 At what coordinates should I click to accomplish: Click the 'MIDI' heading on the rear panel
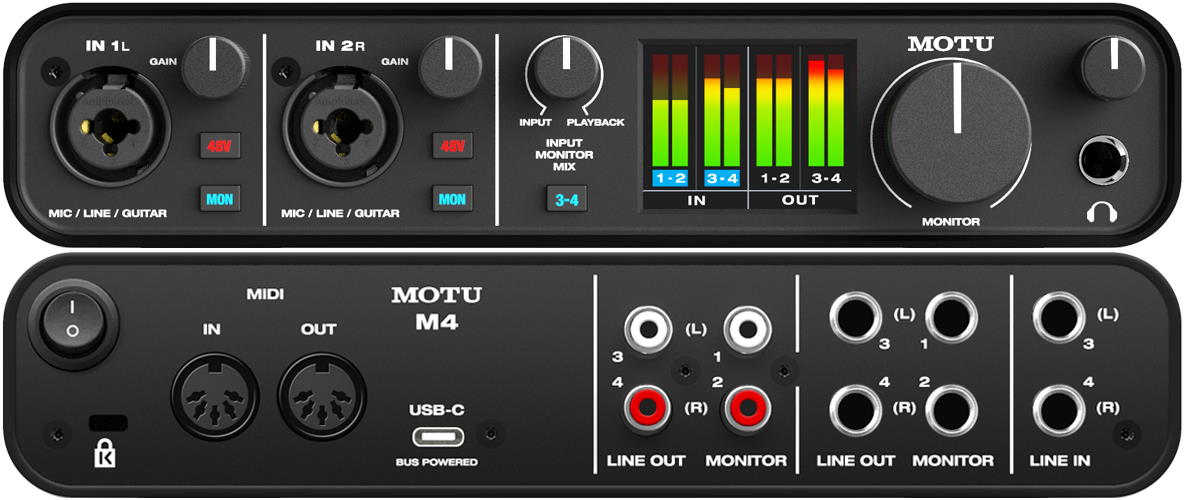[x=265, y=294]
